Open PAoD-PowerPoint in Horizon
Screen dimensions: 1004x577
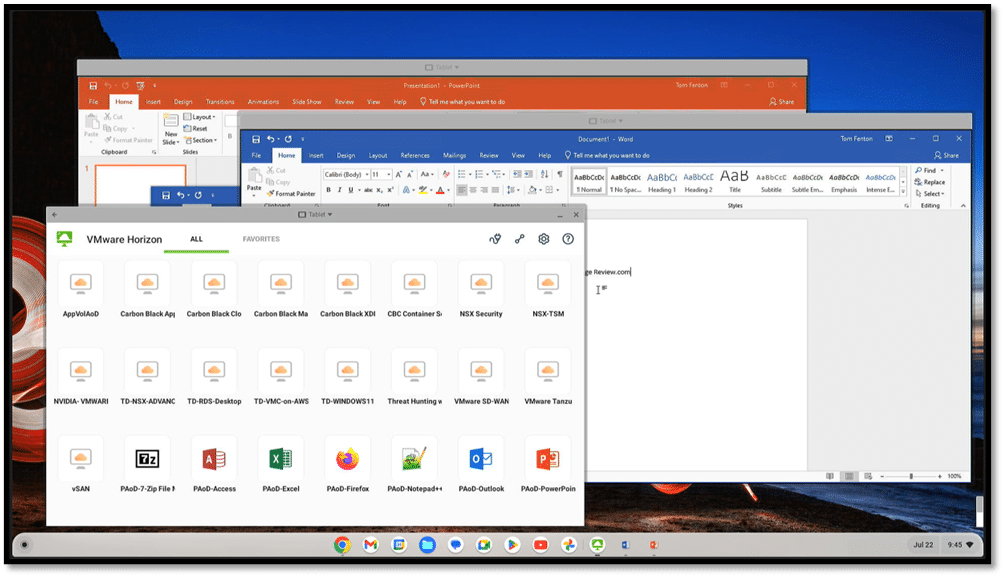click(548, 464)
